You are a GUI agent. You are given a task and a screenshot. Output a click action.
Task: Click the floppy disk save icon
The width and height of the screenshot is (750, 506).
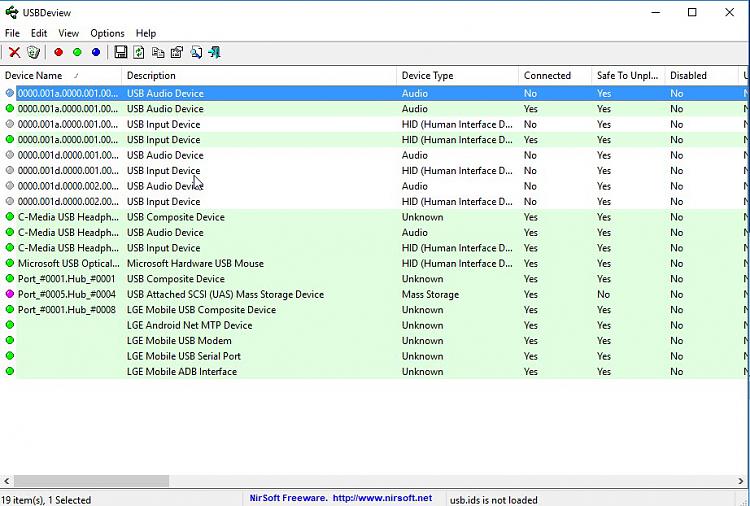pyautogui.click(x=121, y=52)
